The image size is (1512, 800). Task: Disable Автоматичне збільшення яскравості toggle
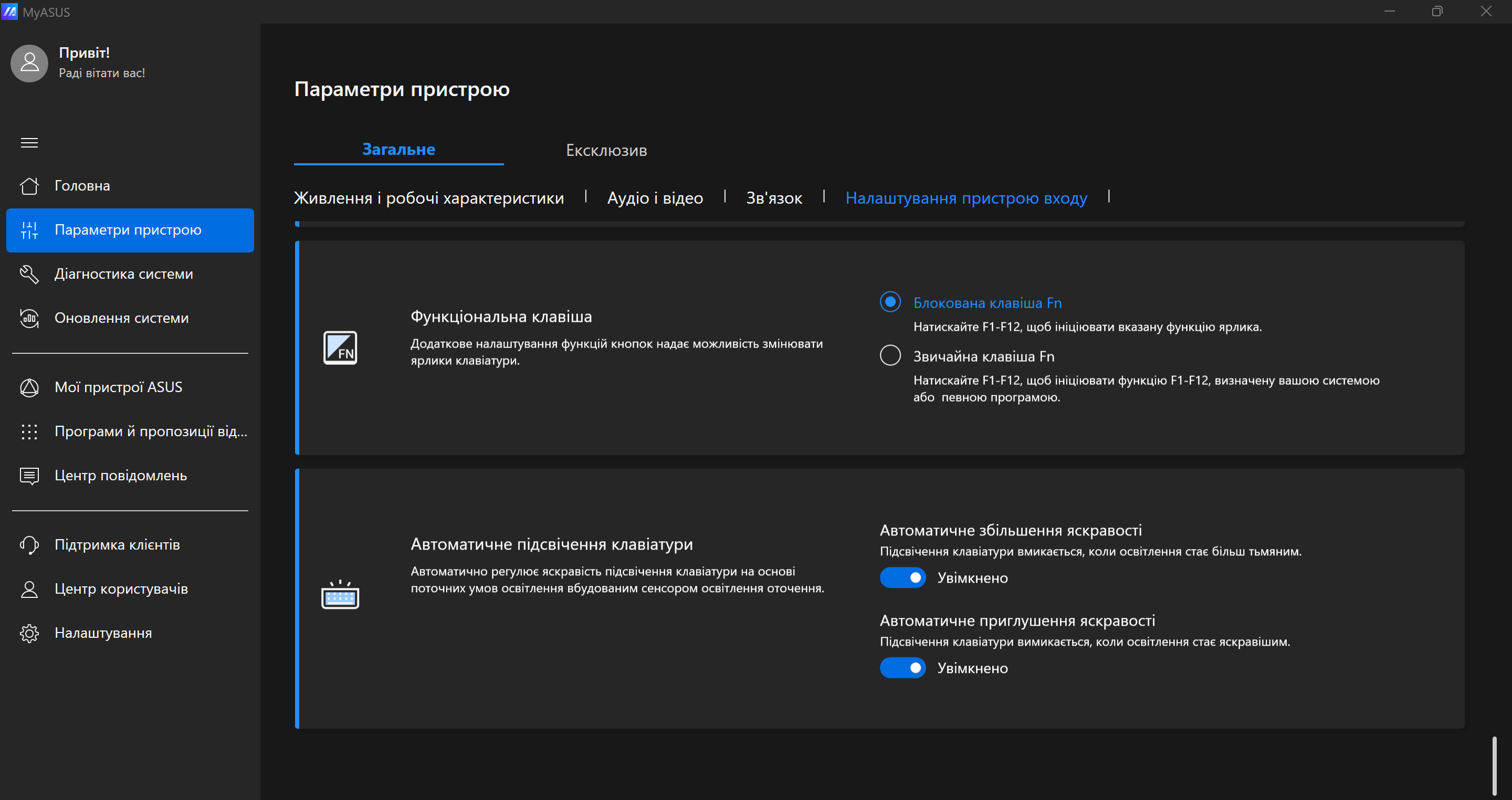click(x=902, y=577)
